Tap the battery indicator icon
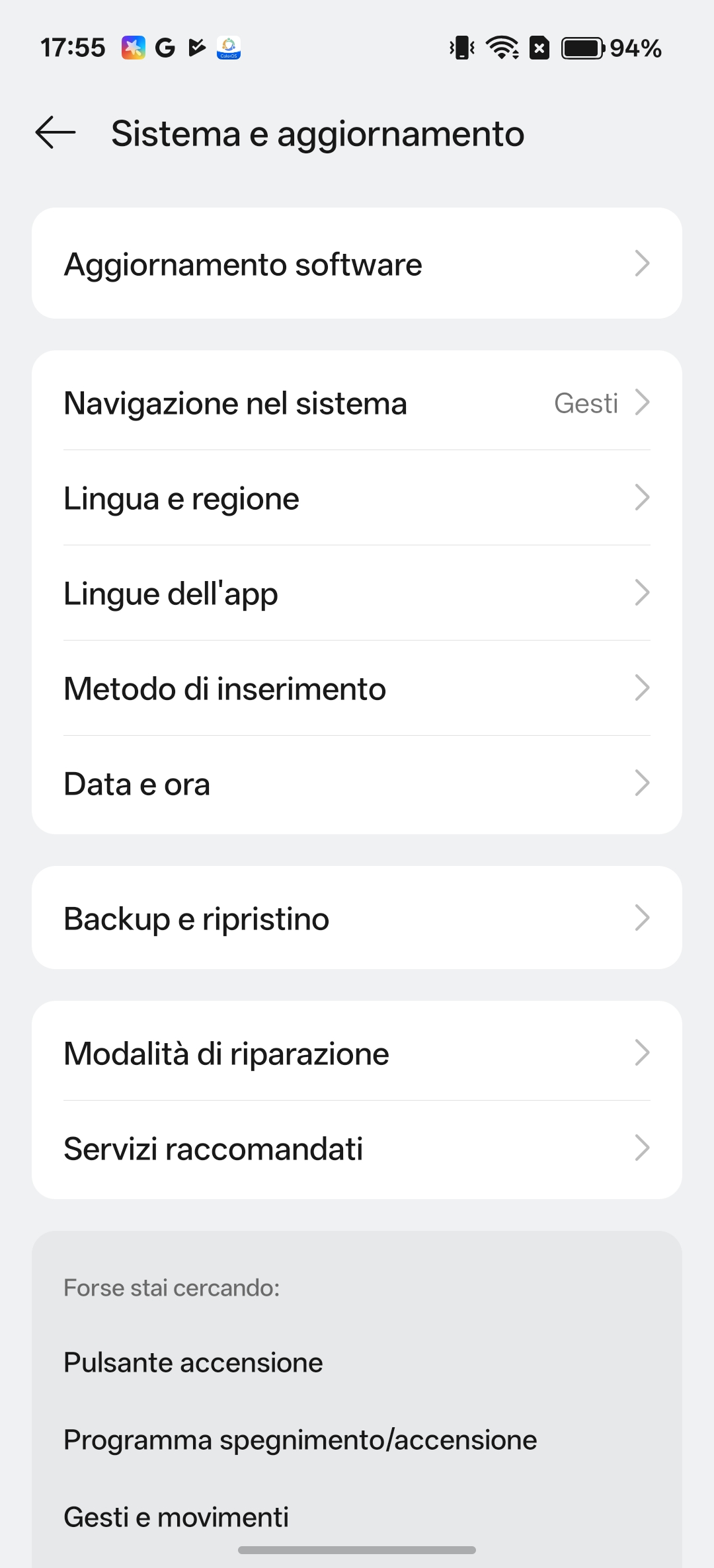The image size is (714, 1568). pos(582,48)
